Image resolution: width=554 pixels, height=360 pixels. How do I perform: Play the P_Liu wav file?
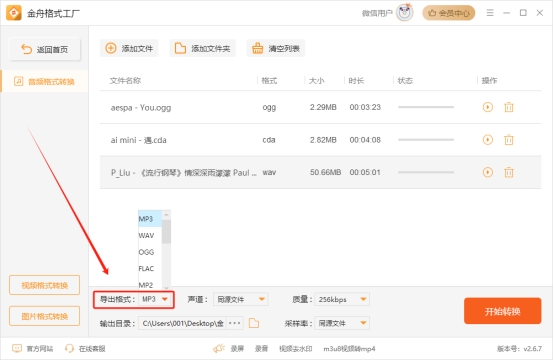pos(488,172)
